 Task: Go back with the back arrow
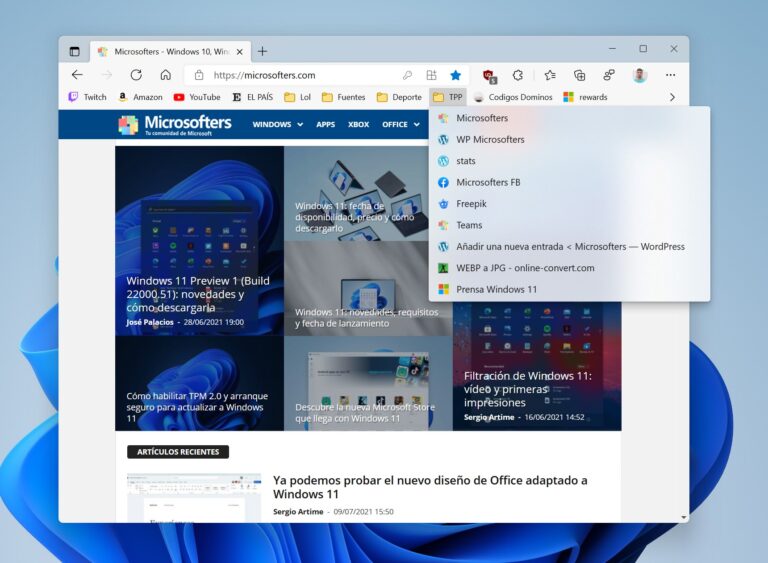pos(77,75)
